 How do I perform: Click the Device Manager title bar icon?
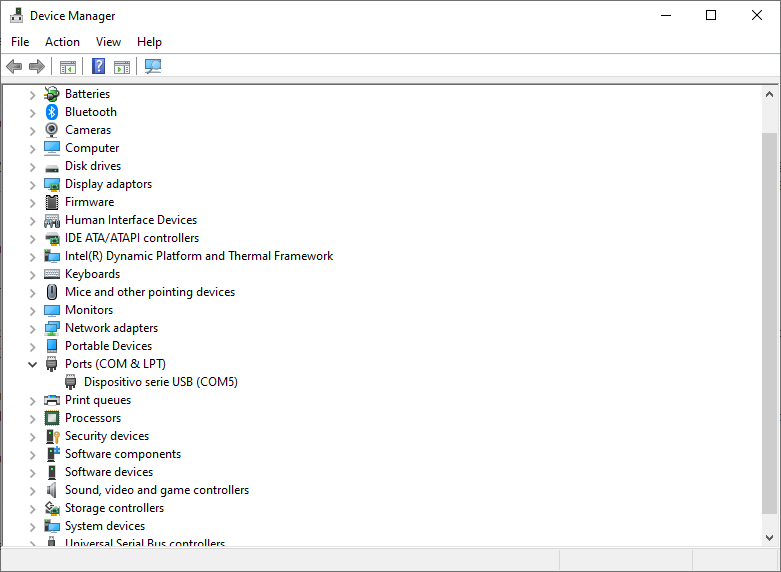[16, 16]
